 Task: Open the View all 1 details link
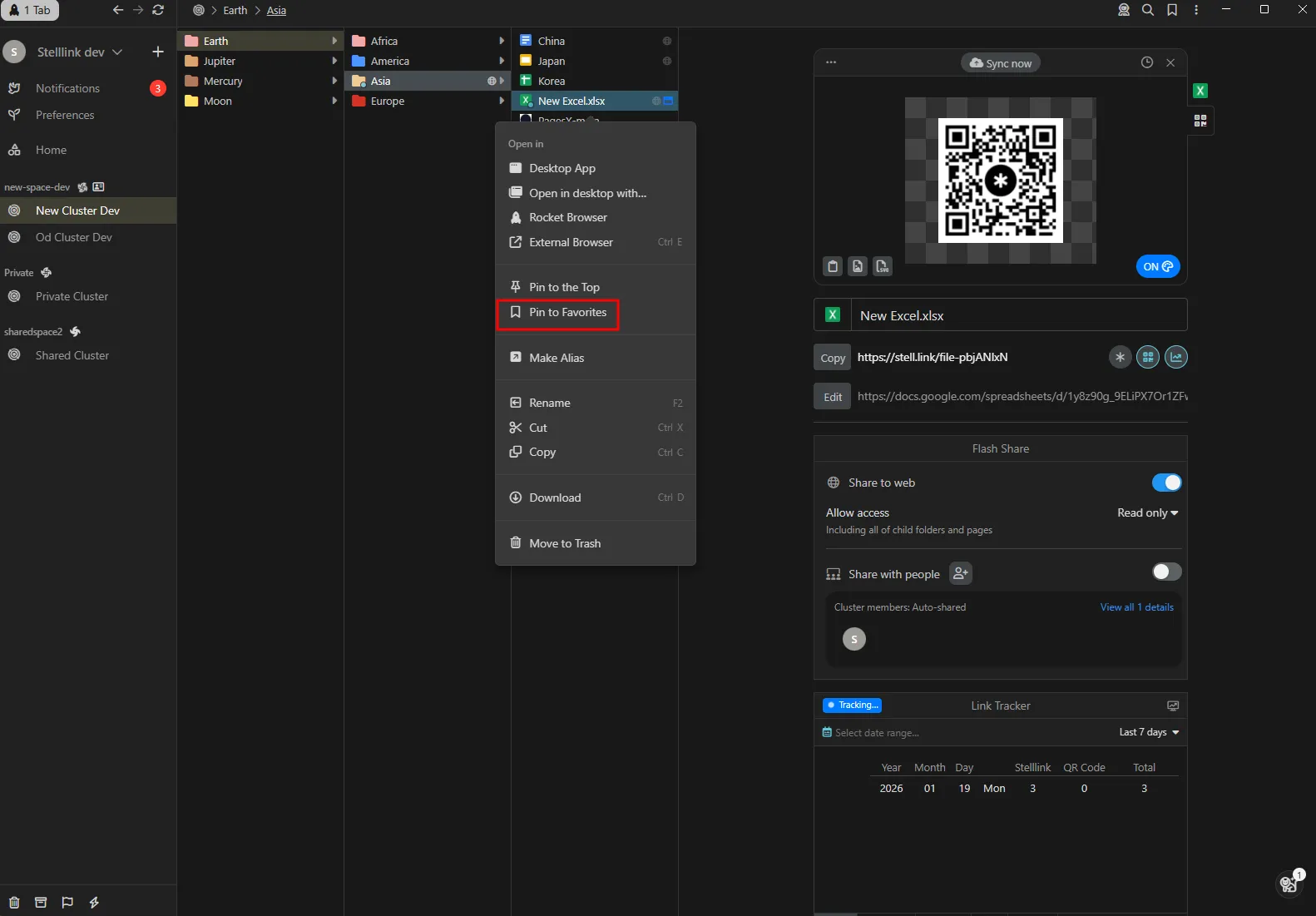coord(1136,607)
